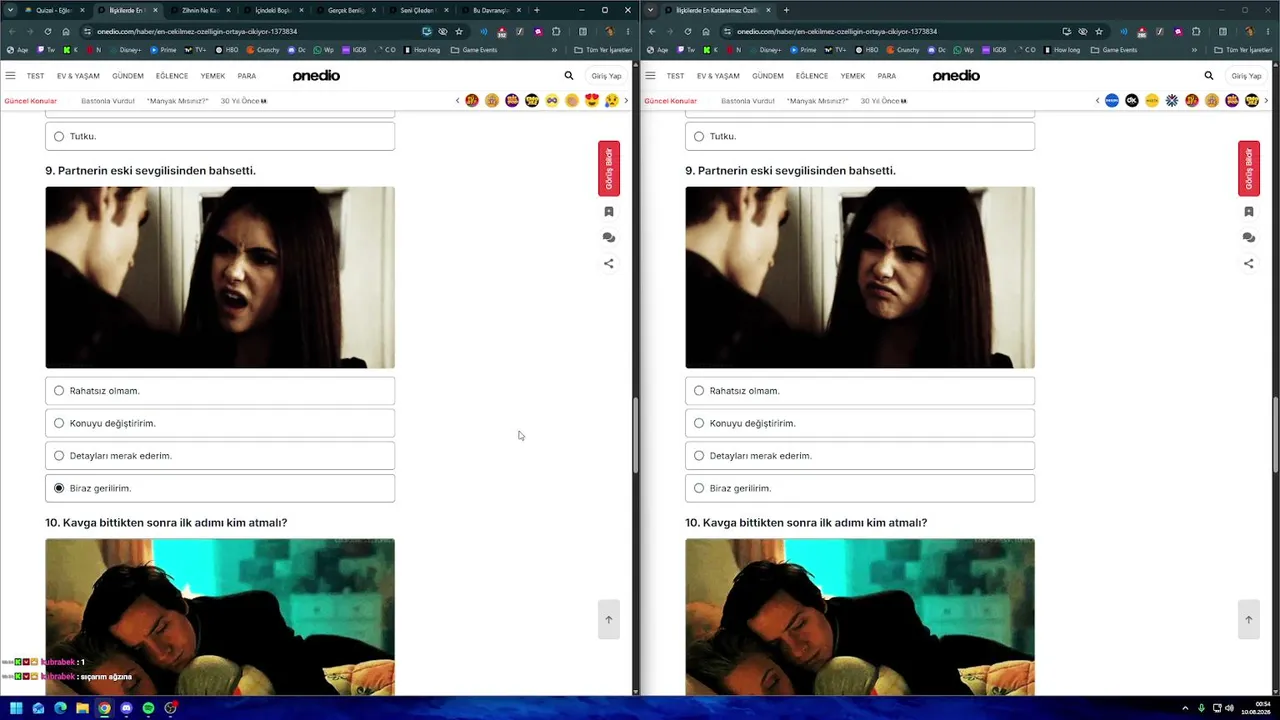Viewport: 1280px width, 720px height.
Task: Expand hidden bookmarks chevron in left browser
Action: click(554, 50)
